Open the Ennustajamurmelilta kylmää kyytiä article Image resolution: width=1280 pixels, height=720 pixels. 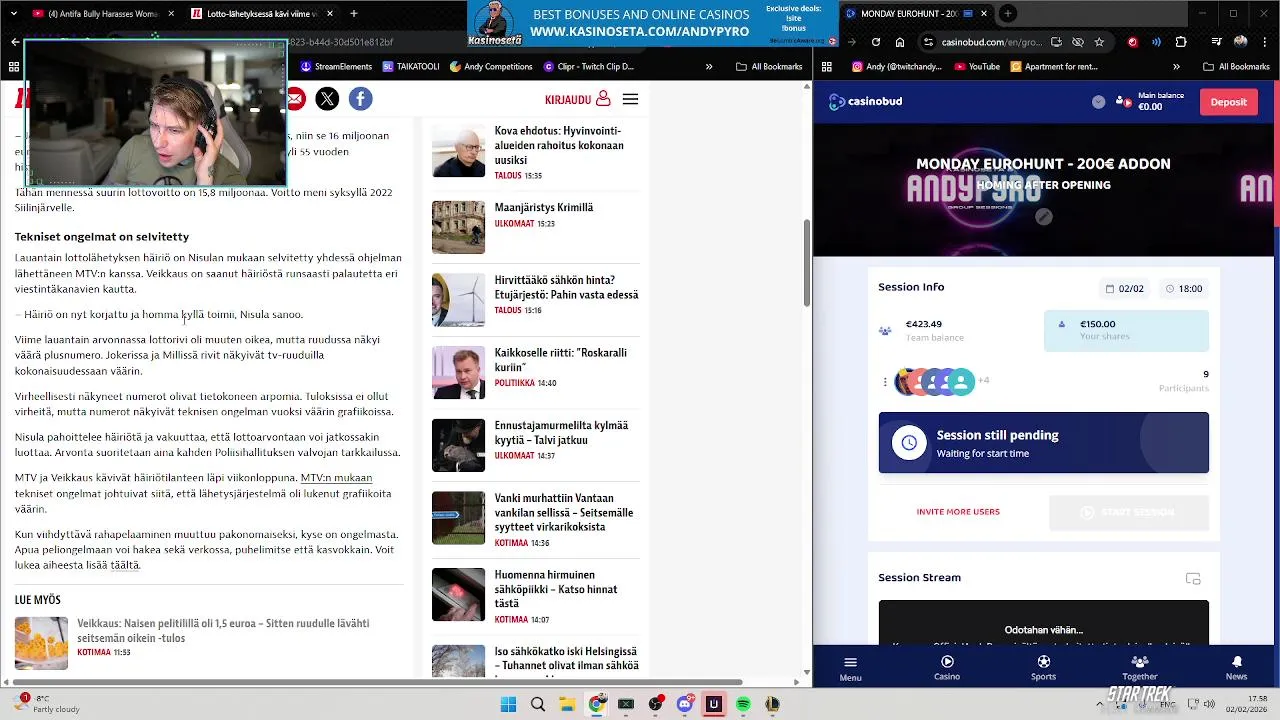point(561,432)
